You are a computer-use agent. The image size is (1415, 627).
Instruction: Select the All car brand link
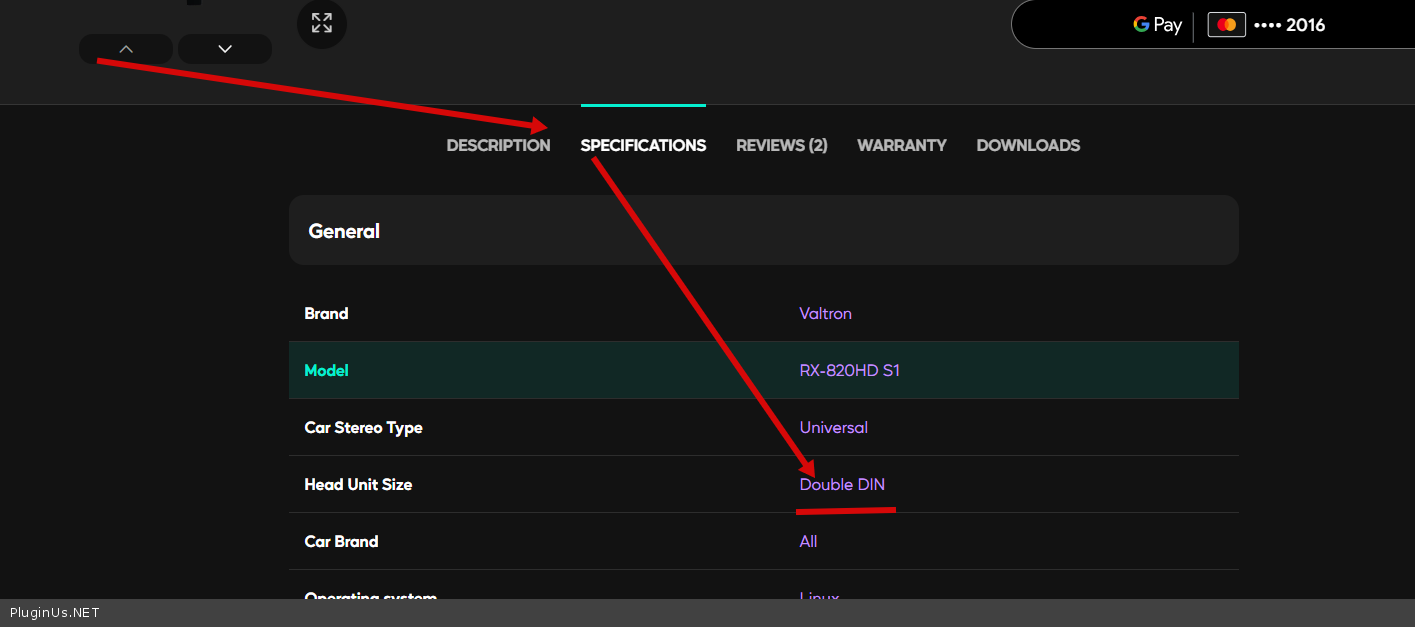[x=808, y=541]
